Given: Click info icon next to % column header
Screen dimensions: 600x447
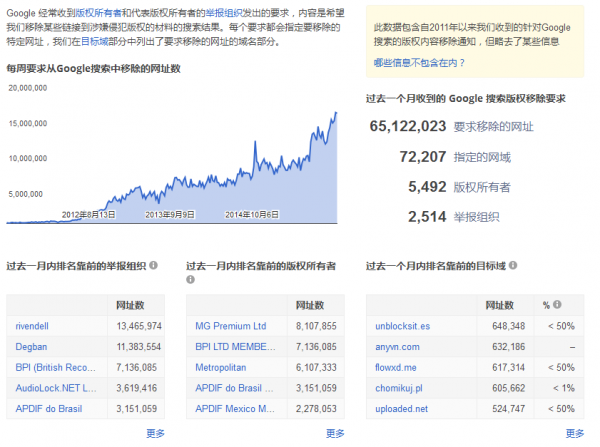Looking at the screenshot, I should pyautogui.click(x=558, y=304).
